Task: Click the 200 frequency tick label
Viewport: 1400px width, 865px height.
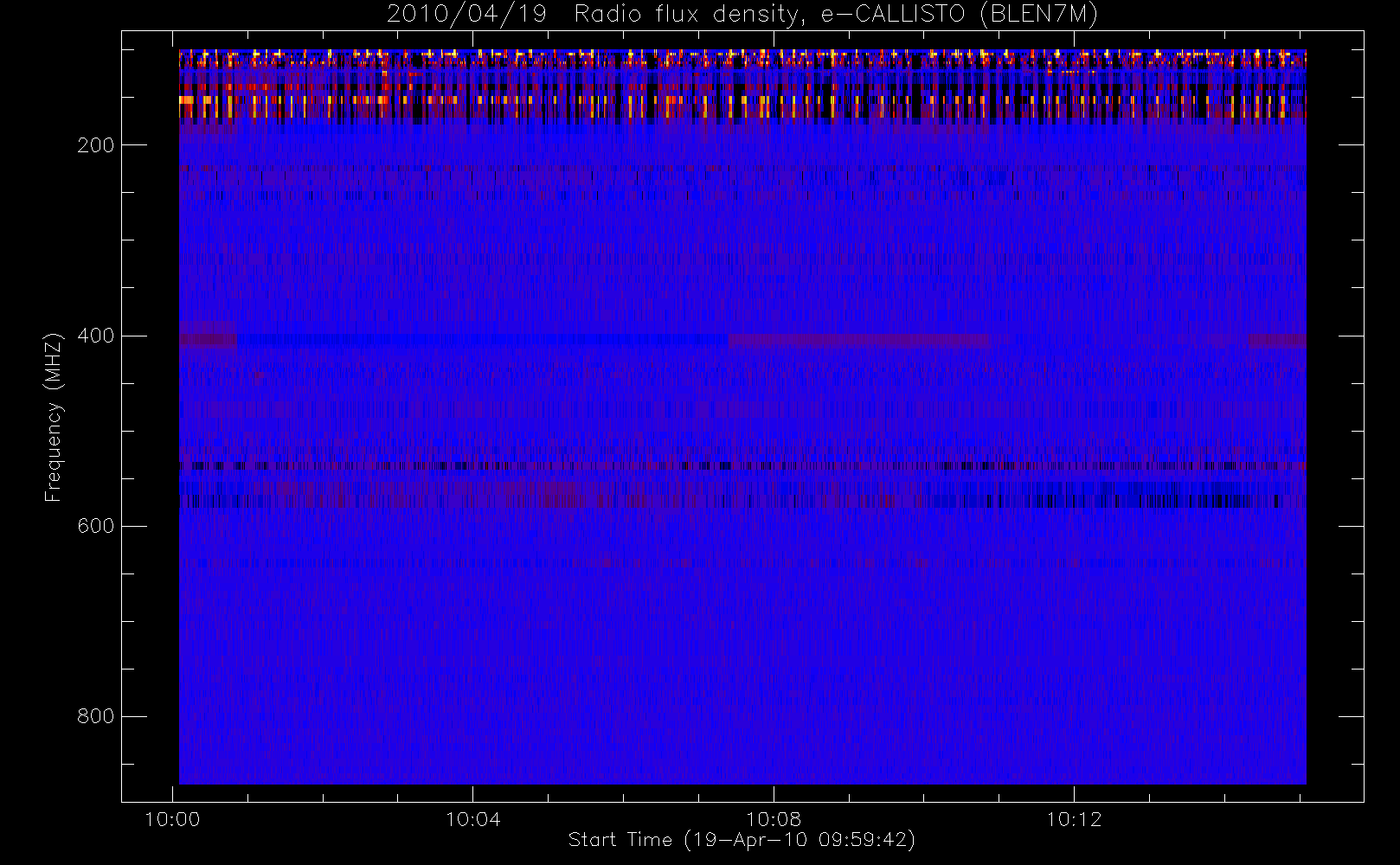Action: pyautogui.click(x=96, y=145)
